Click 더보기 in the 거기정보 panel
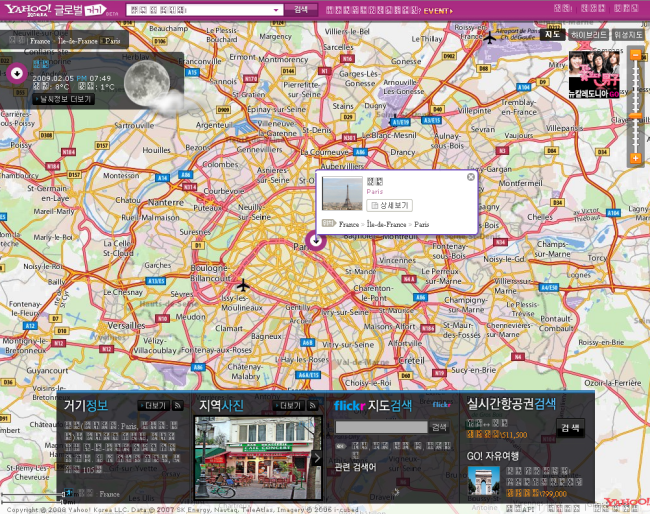This screenshot has width=650, height=514. coord(153,405)
